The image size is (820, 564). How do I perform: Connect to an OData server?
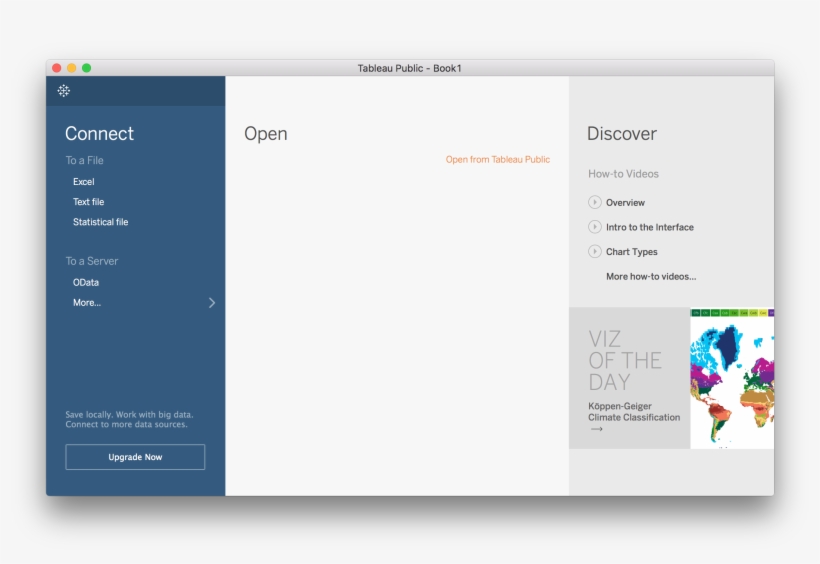point(86,283)
